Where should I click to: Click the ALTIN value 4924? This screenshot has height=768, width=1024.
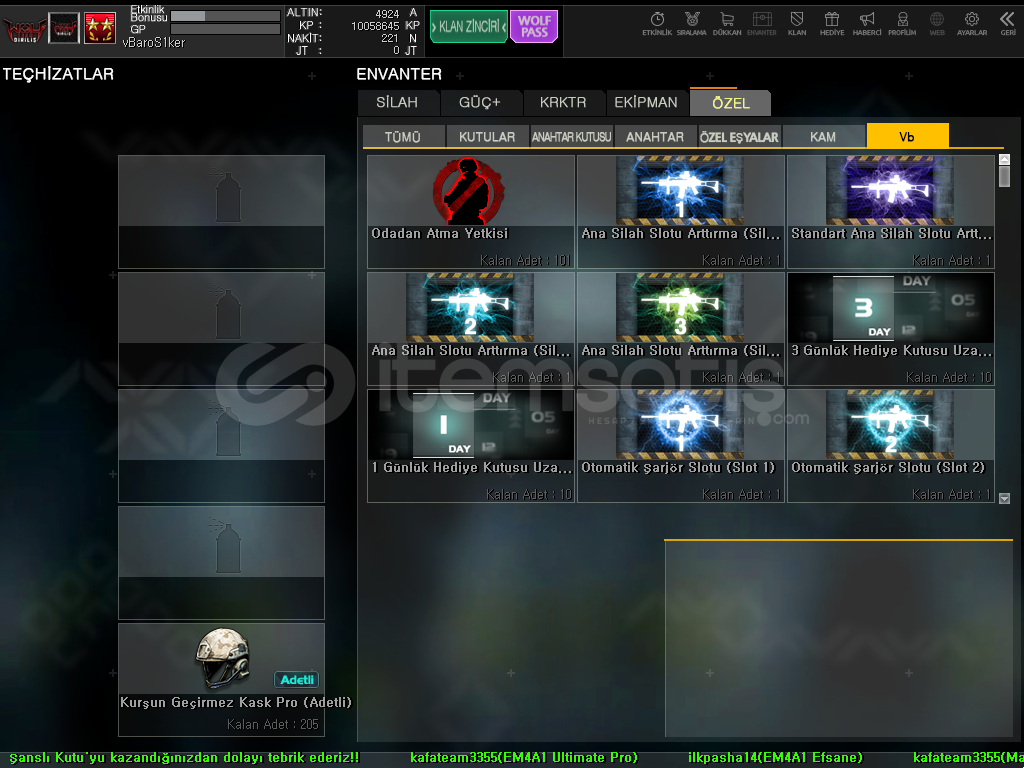[387, 13]
